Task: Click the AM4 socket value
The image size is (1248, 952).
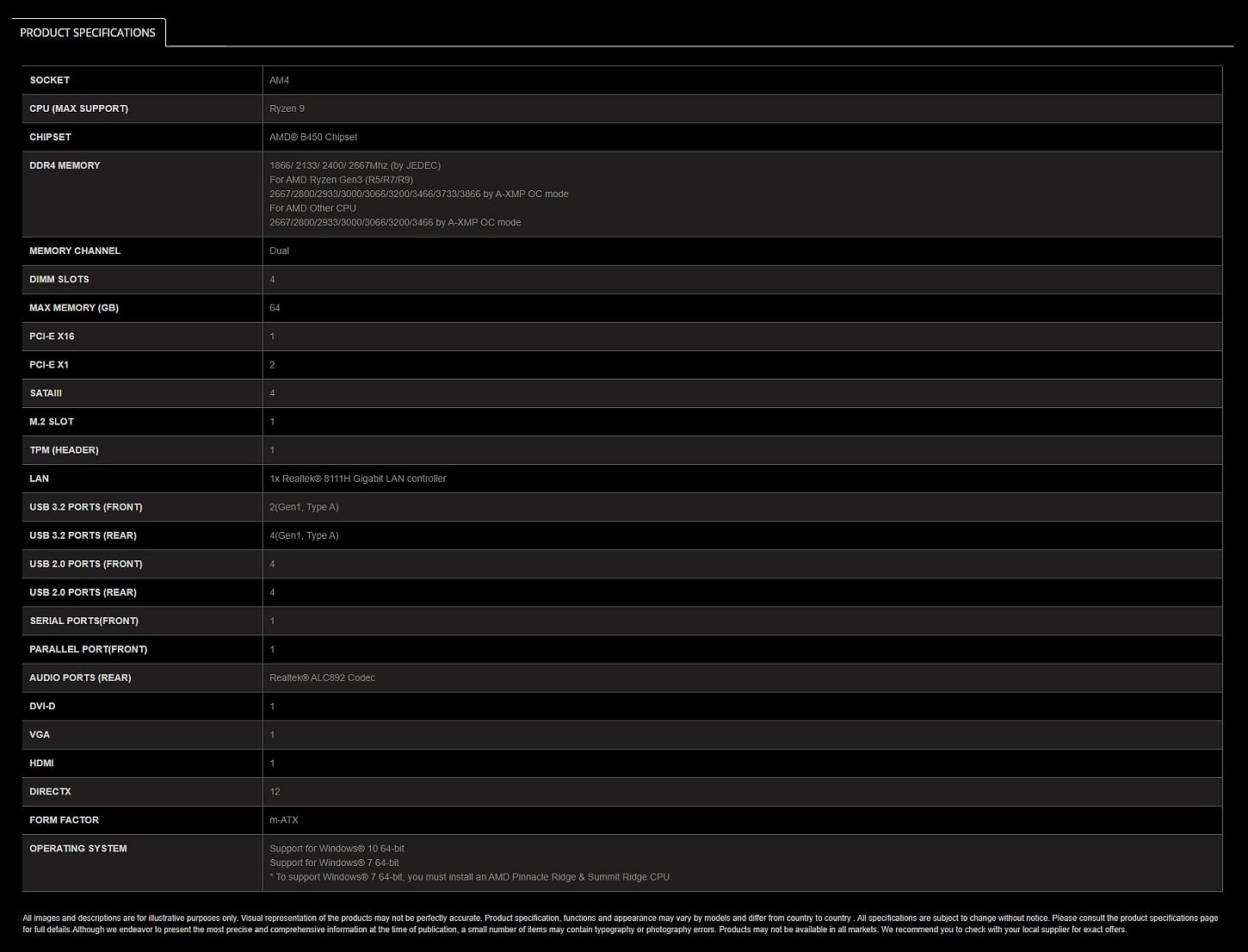Action: (x=279, y=80)
